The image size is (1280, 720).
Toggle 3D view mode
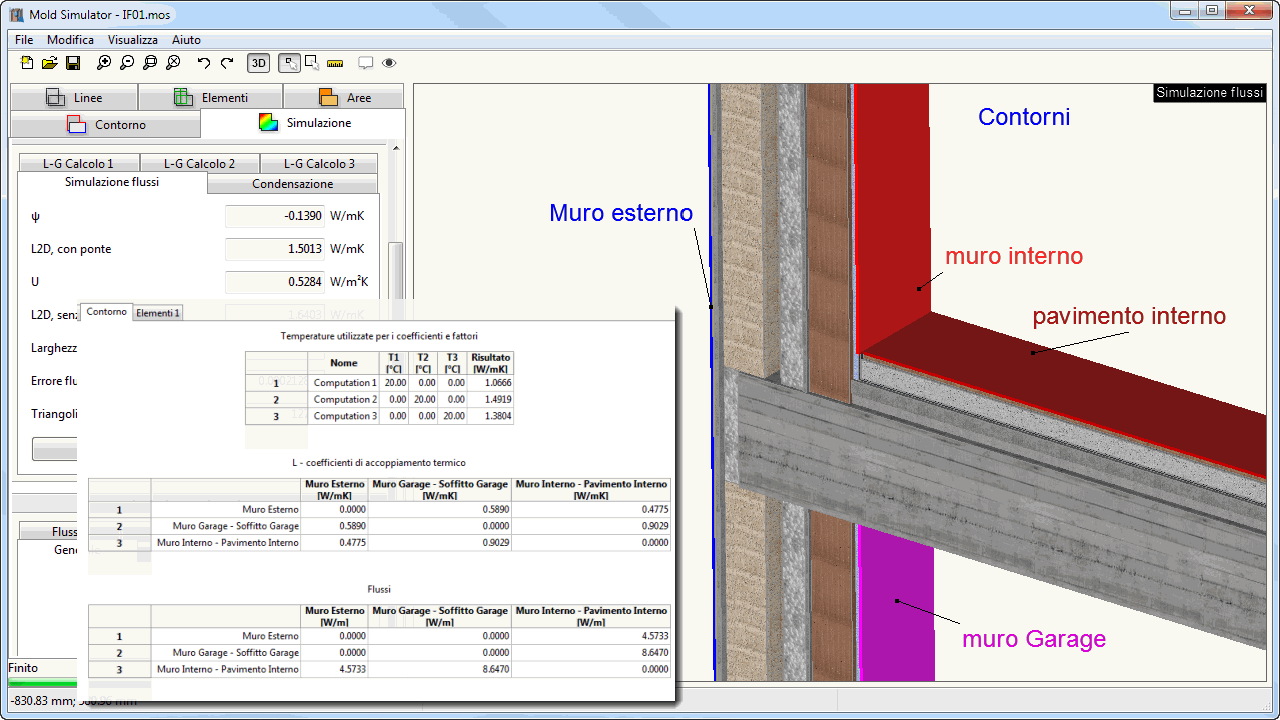tap(258, 63)
